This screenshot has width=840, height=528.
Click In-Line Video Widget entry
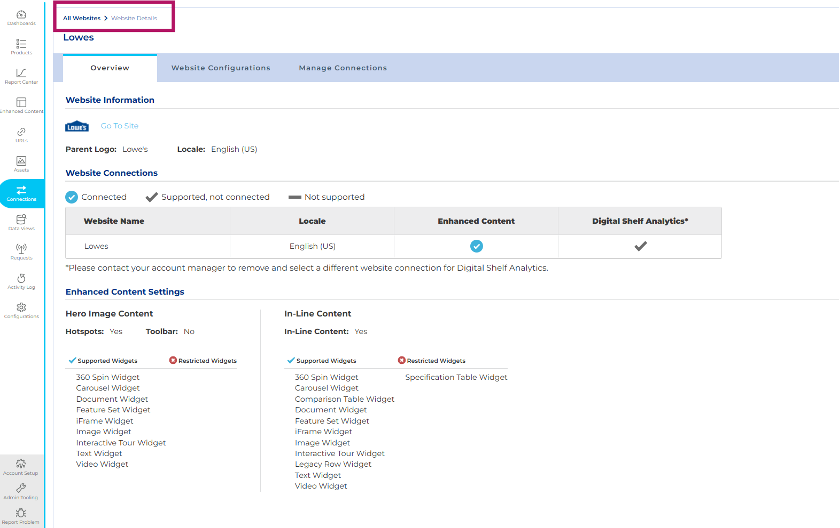(321, 486)
